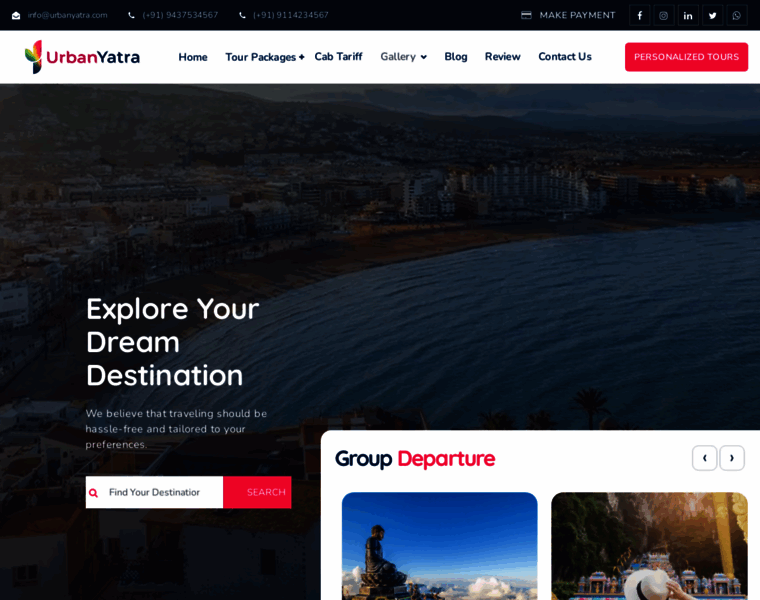The width and height of the screenshot is (760, 600).
Task: Click the red Search button
Action: click(x=257, y=492)
